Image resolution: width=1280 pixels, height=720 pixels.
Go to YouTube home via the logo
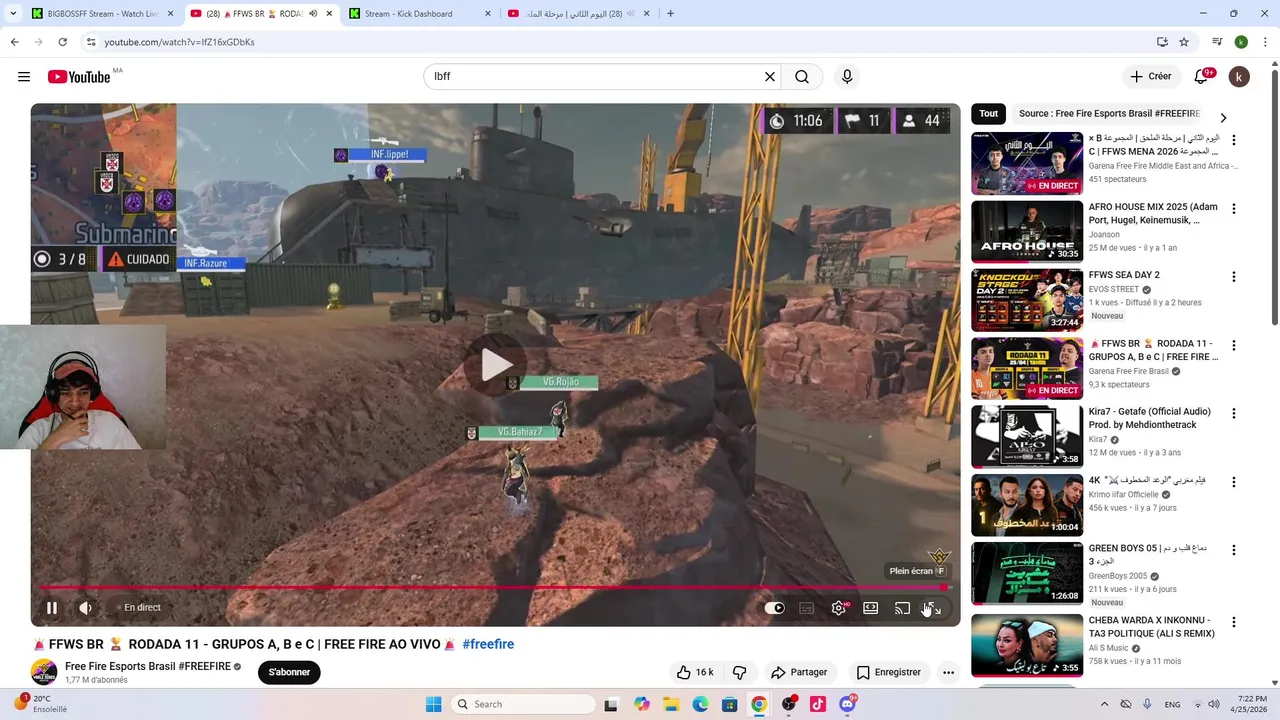[79, 77]
